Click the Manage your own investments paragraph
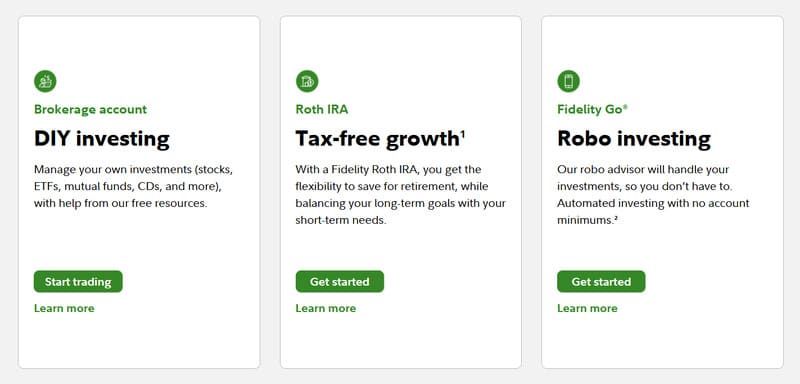The width and height of the screenshot is (800, 384). click(x=134, y=186)
